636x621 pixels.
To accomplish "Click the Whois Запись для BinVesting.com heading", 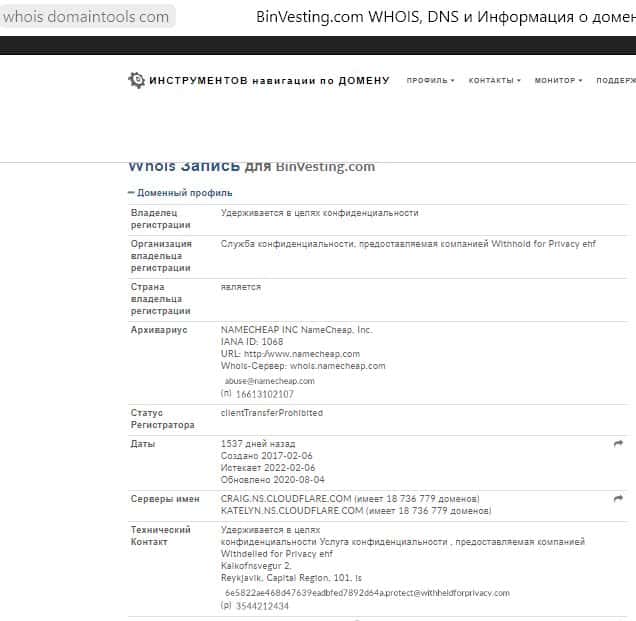I will pos(251,166).
